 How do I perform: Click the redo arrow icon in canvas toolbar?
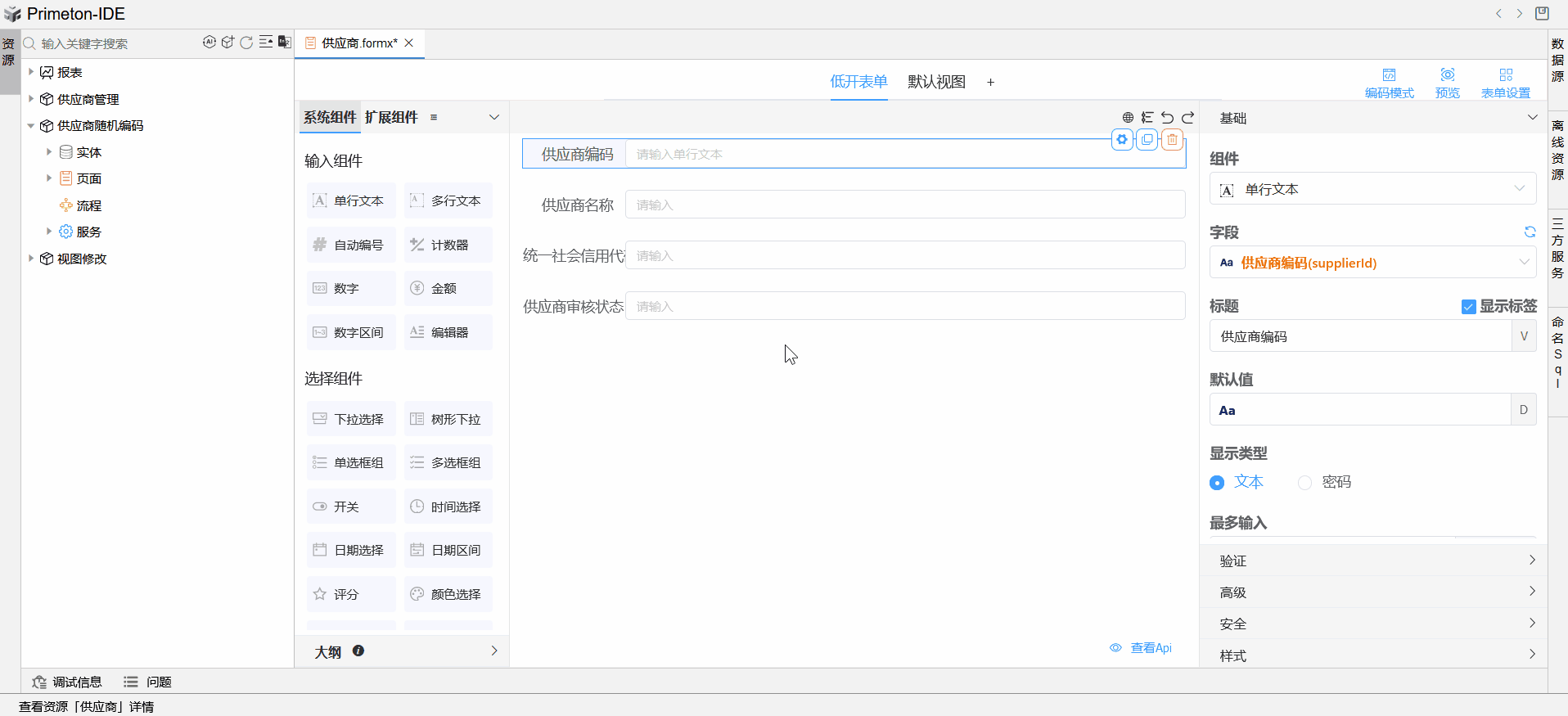coord(1188,118)
